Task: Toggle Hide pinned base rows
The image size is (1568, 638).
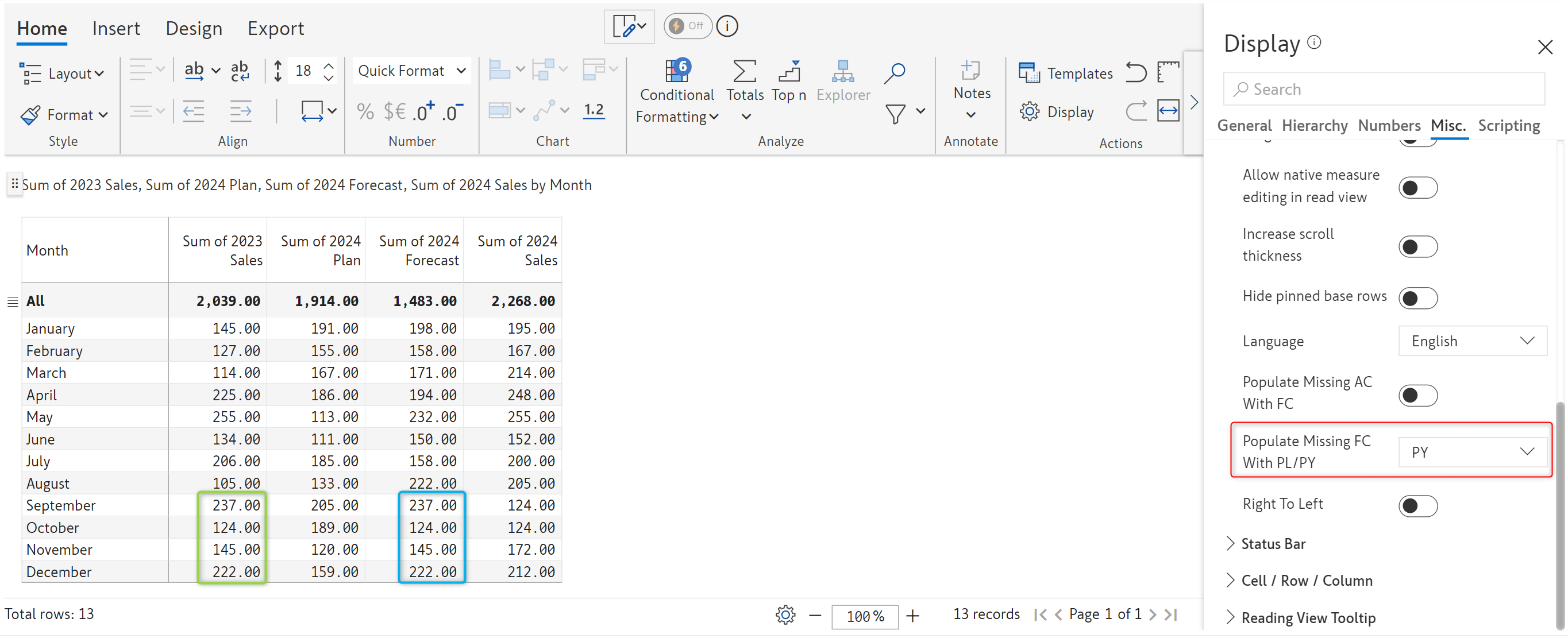Action: 1417,298
